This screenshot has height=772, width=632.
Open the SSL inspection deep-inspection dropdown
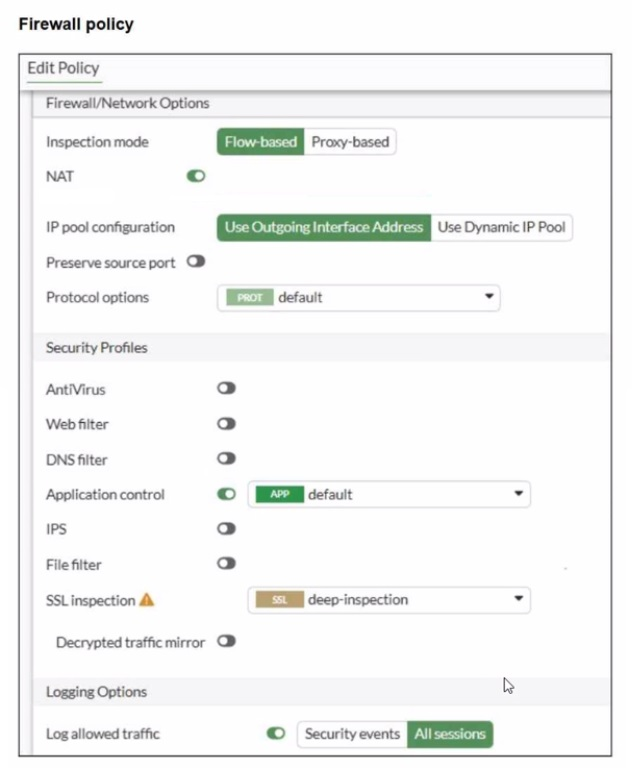coord(518,600)
